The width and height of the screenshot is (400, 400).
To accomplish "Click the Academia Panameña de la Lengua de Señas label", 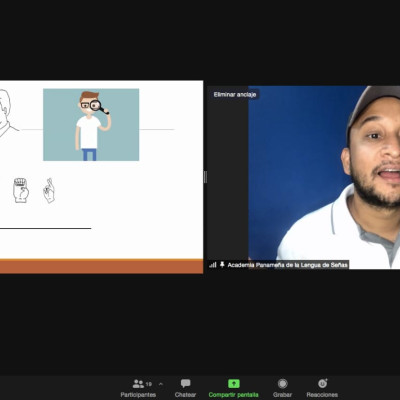I will point(287,265).
